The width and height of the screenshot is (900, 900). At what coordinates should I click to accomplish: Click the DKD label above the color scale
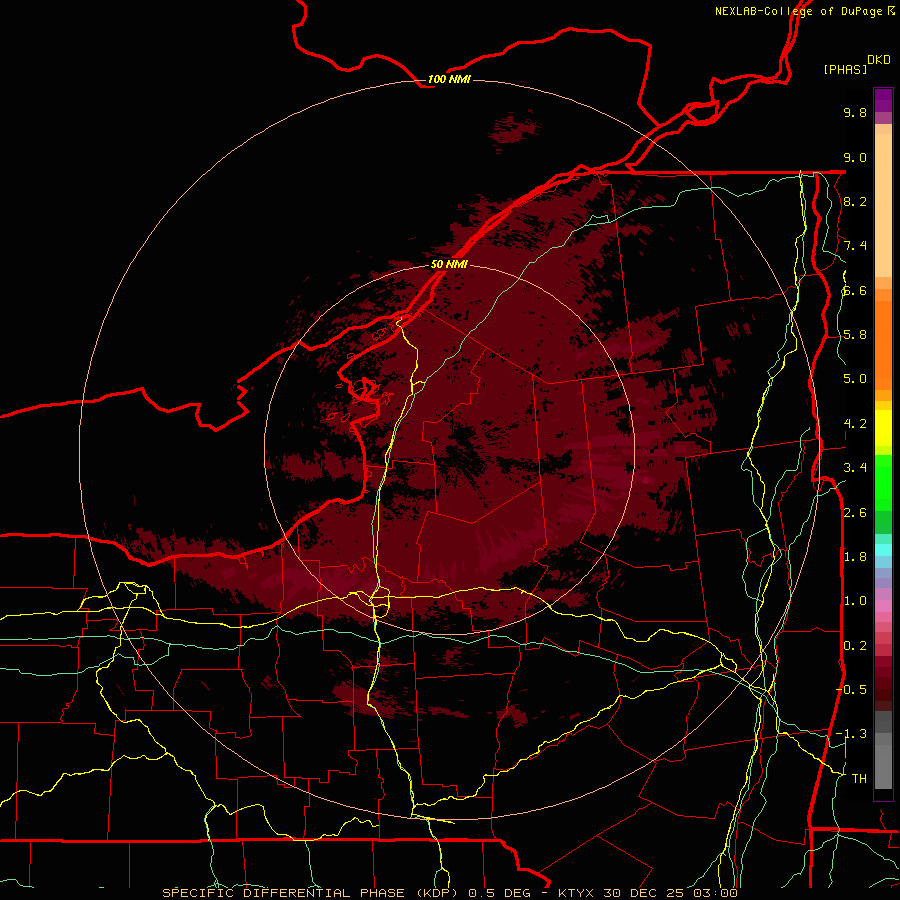[879, 60]
